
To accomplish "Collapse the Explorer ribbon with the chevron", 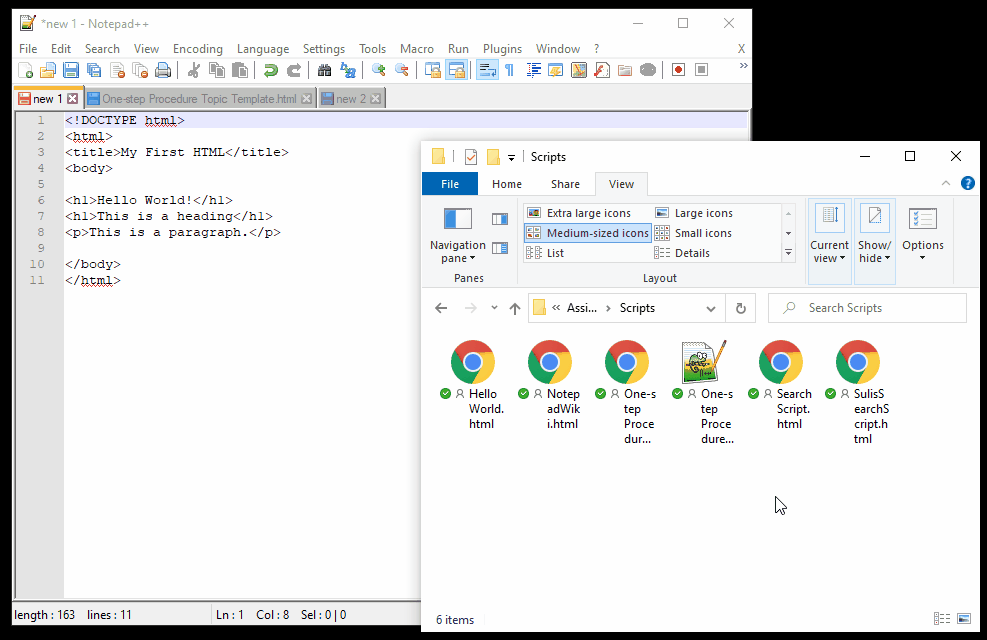I will point(945,183).
